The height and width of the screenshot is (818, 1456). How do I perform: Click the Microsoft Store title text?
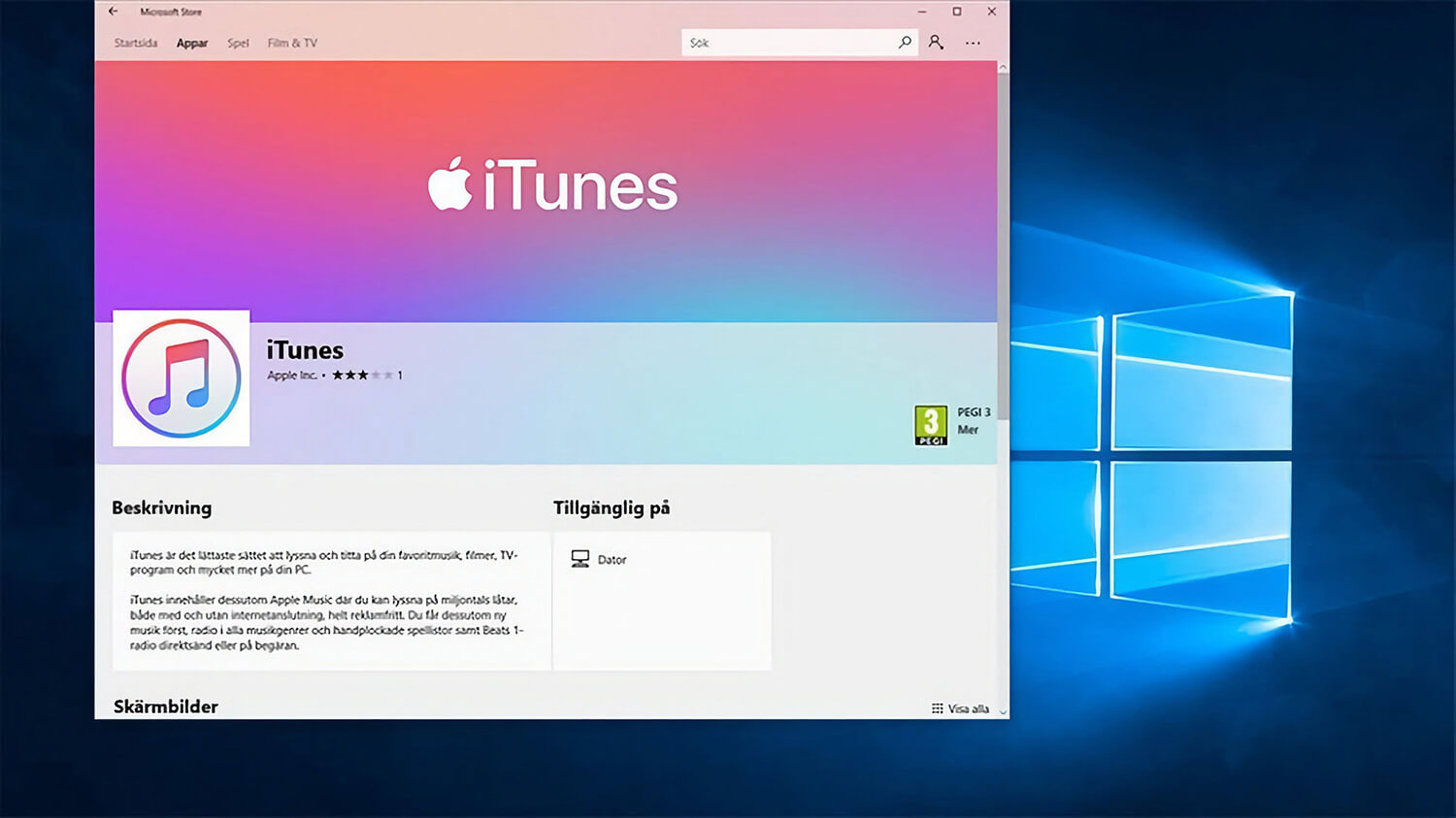(x=171, y=12)
